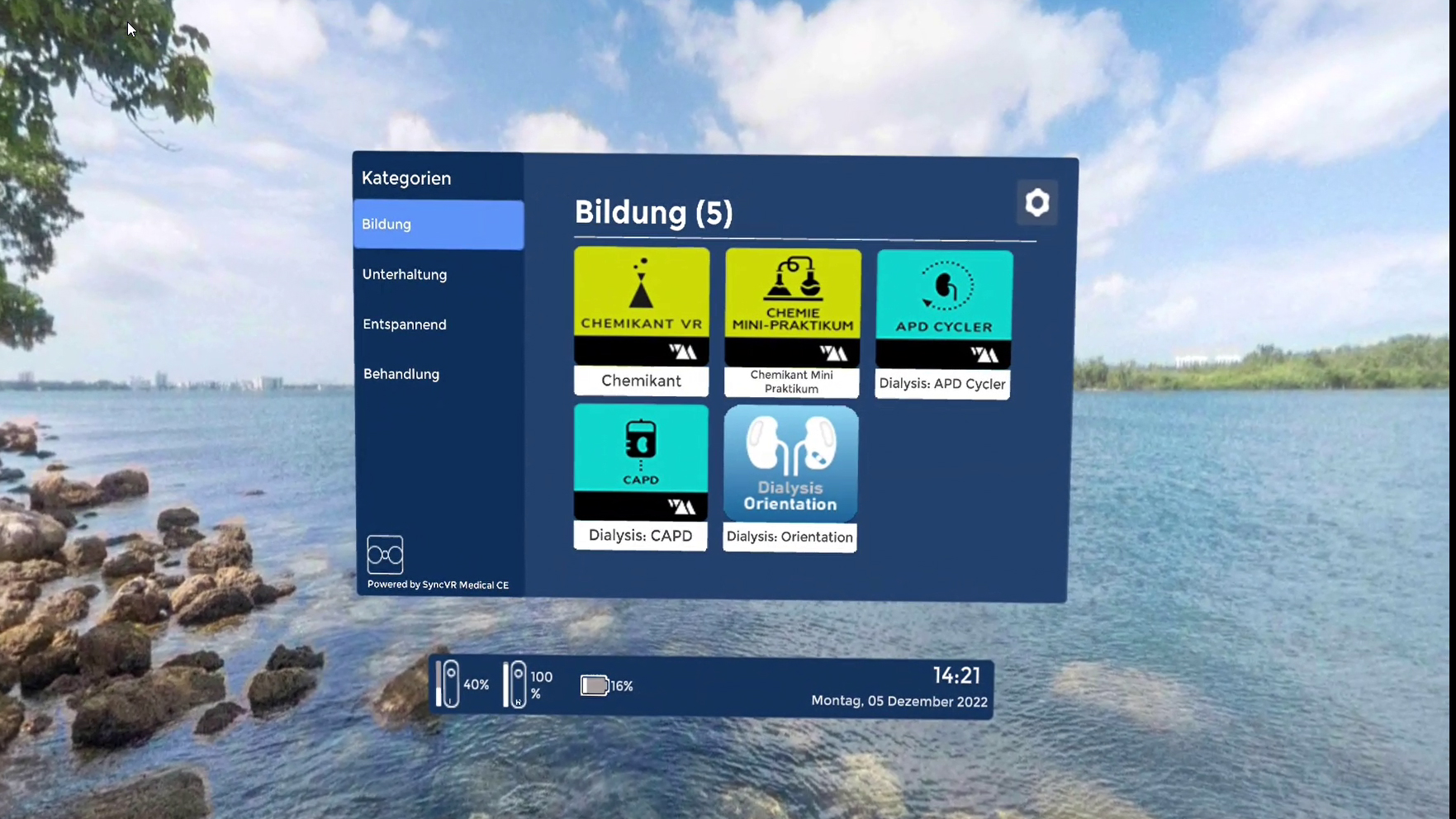Click the Dialysis: Orientation label
The width and height of the screenshot is (1456, 819).
click(x=790, y=537)
